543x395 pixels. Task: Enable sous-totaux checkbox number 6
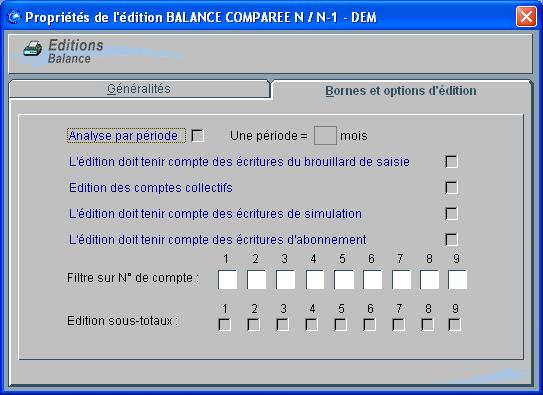(x=370, y=325)
